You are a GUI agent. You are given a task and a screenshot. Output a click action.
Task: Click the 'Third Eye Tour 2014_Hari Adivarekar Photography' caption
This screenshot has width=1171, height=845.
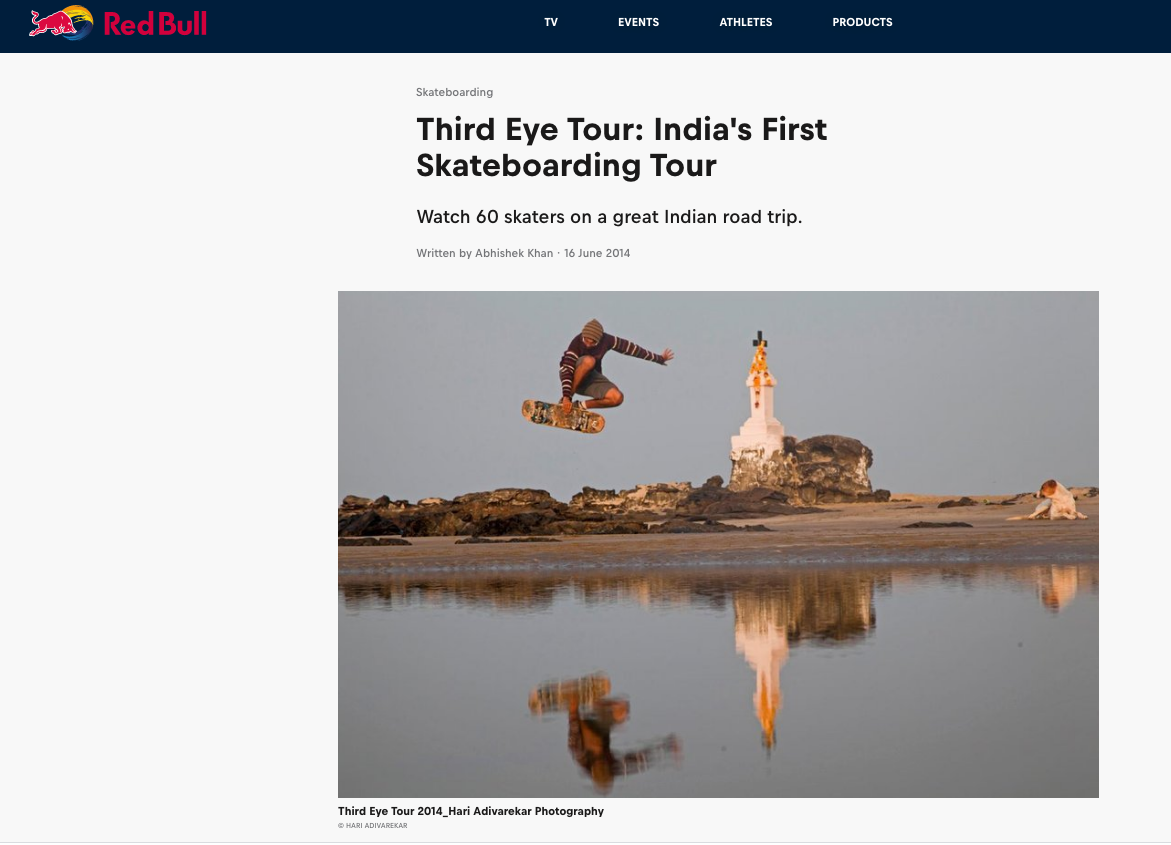coord(470,811)
